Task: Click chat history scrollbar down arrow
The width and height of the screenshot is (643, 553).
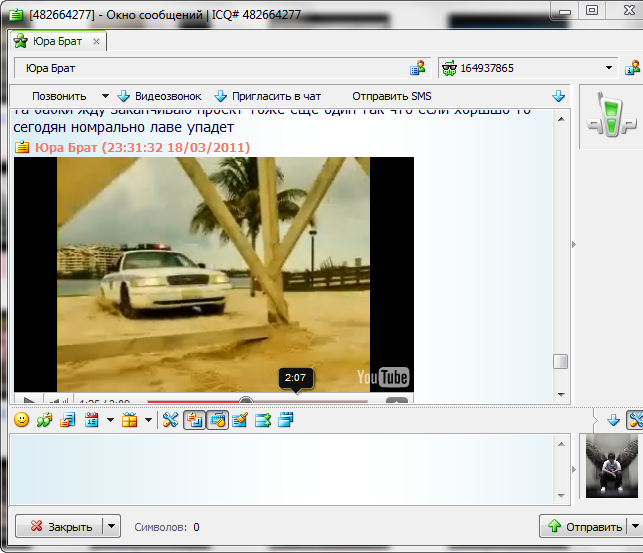Action: point(561,394)
